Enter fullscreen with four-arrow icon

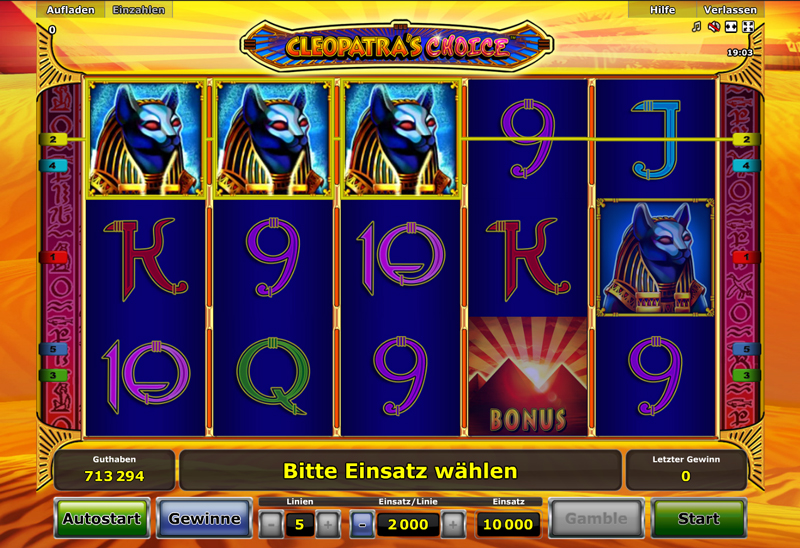click(x=748, y=27)
